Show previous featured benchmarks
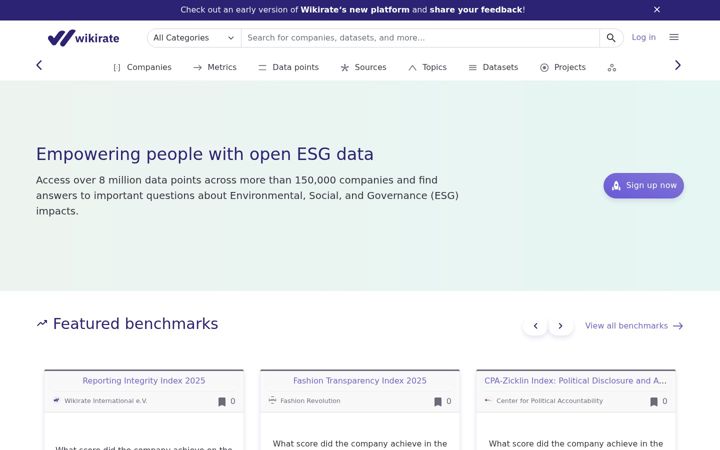This screenshot has height=450, width=720. tap(535, 326)
